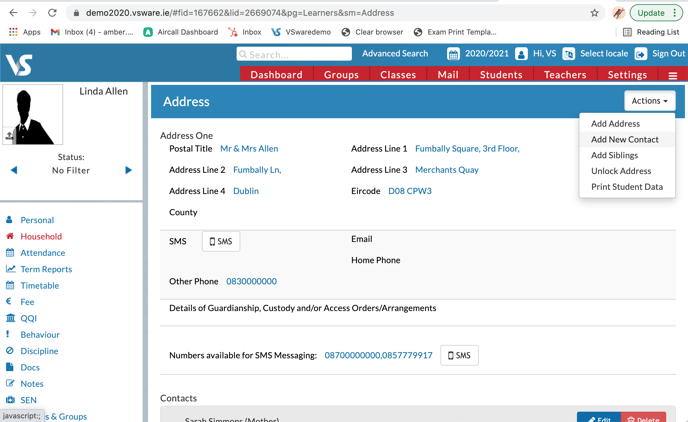Click Eircode value D08 CPW3
This screenshot has height=422, width=688.
click(410, 191)
